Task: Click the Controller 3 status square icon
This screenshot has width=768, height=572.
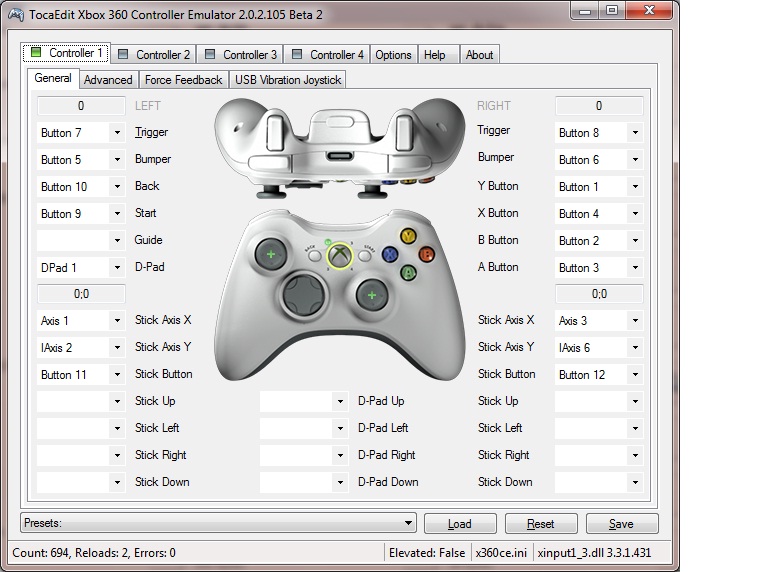Action: point(210,54)
